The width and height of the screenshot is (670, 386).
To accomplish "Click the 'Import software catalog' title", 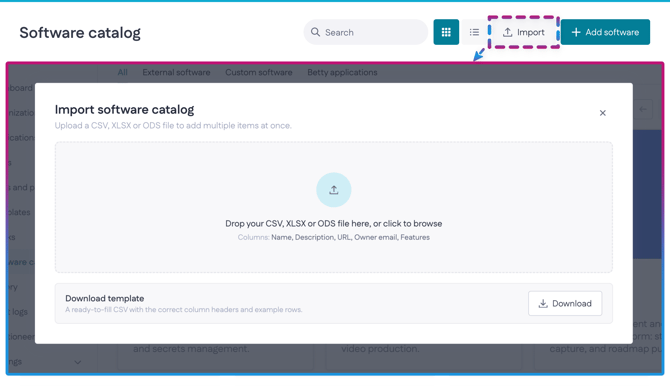I will coord(124,110).
